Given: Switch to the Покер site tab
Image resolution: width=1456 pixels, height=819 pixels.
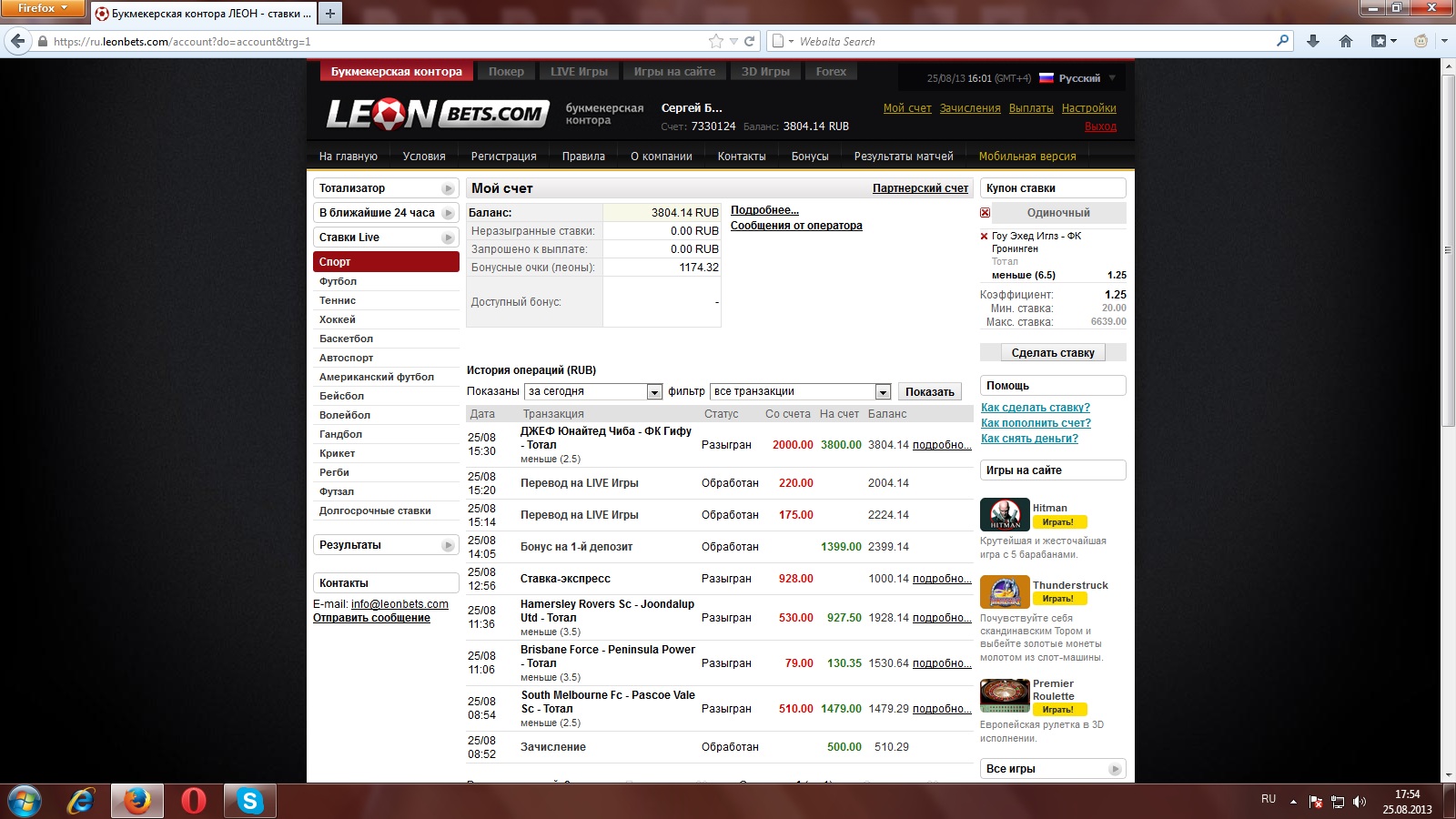Looking at the screenshot, I should pos(506,72).
